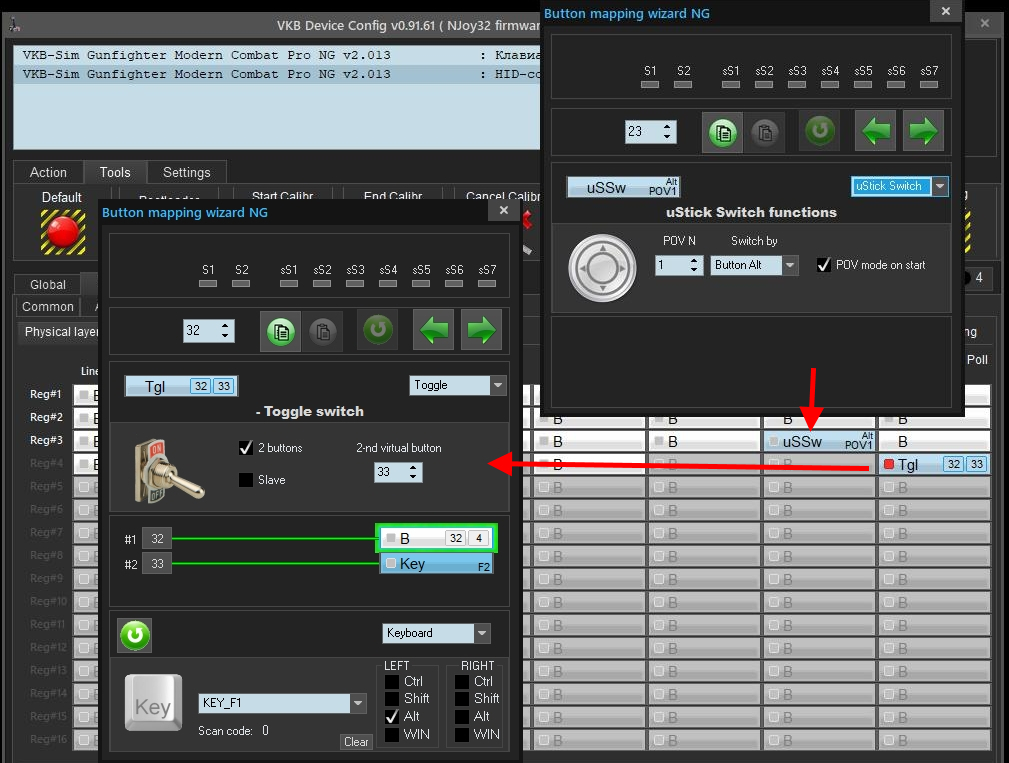Select the Key F2 output button
This screenshot has width=1009, height=763.
pyautogui.click(x=436, y=564)
